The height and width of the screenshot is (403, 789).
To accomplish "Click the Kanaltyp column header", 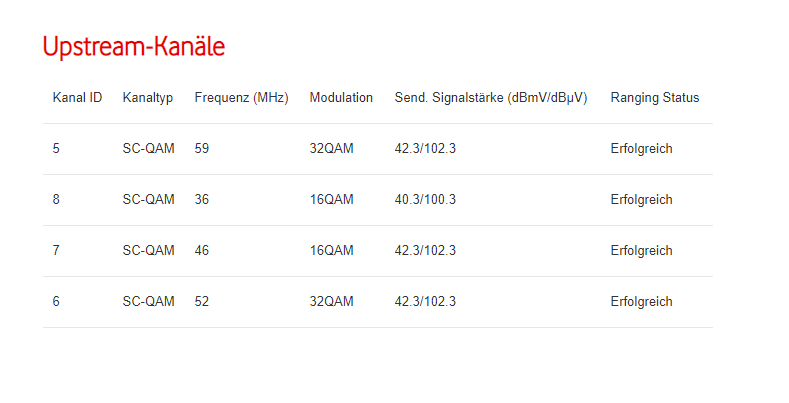I will coord(148,98).
